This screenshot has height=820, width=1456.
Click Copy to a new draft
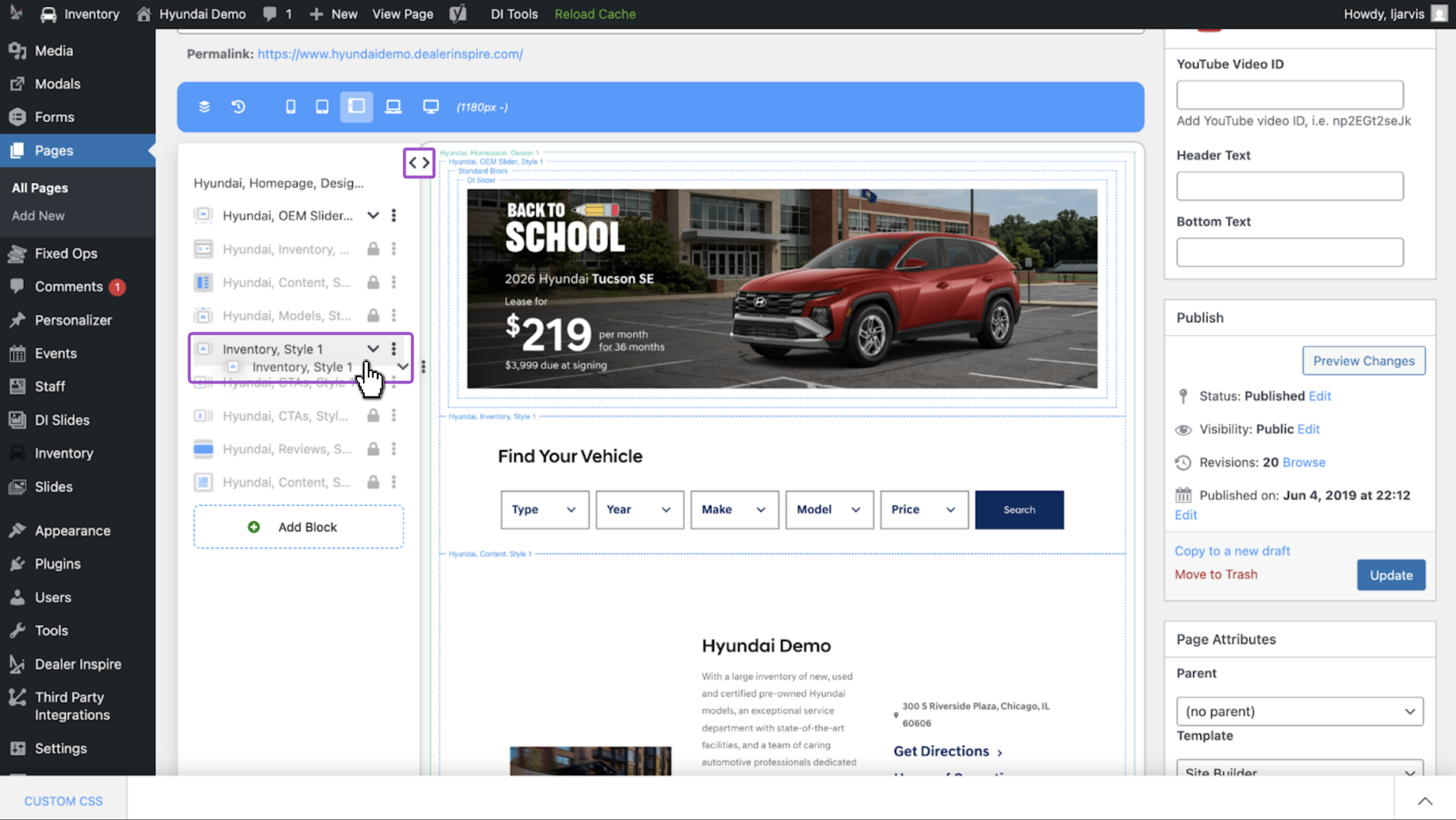pyautogui.click(x=1232, y=551)
